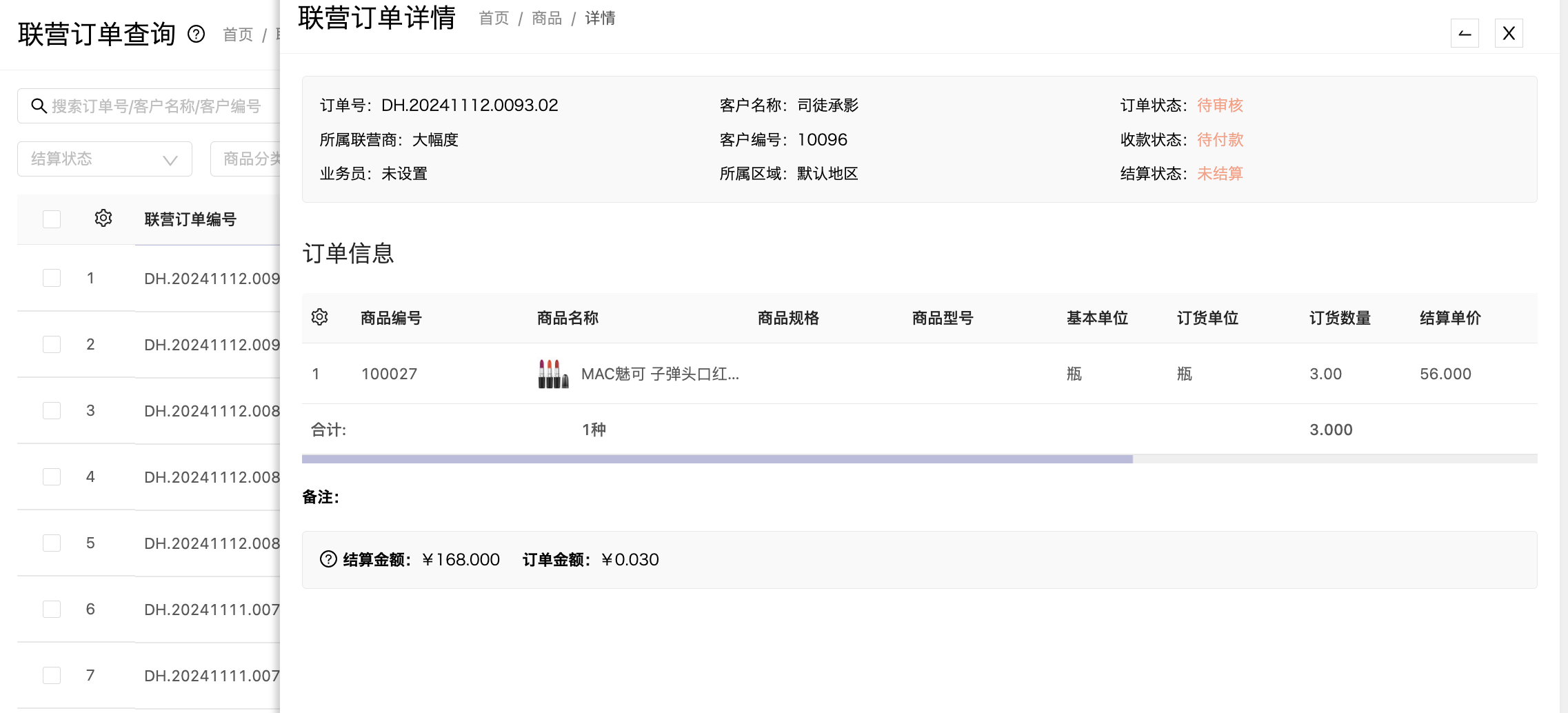Click the order search input field

tap(149, 106)
